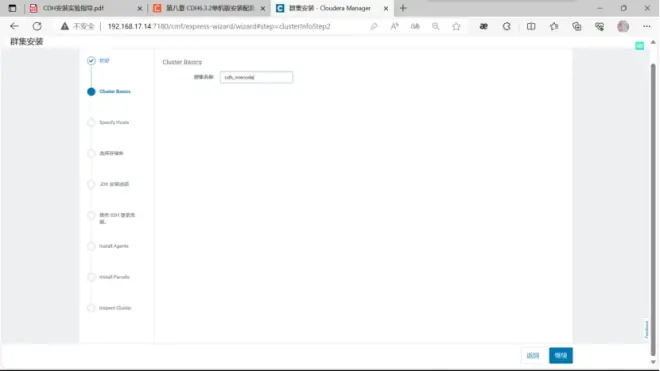Open the circular extensions icon next to 'ae'
This screenshot has height=371, width=660.
pos(507,26)
